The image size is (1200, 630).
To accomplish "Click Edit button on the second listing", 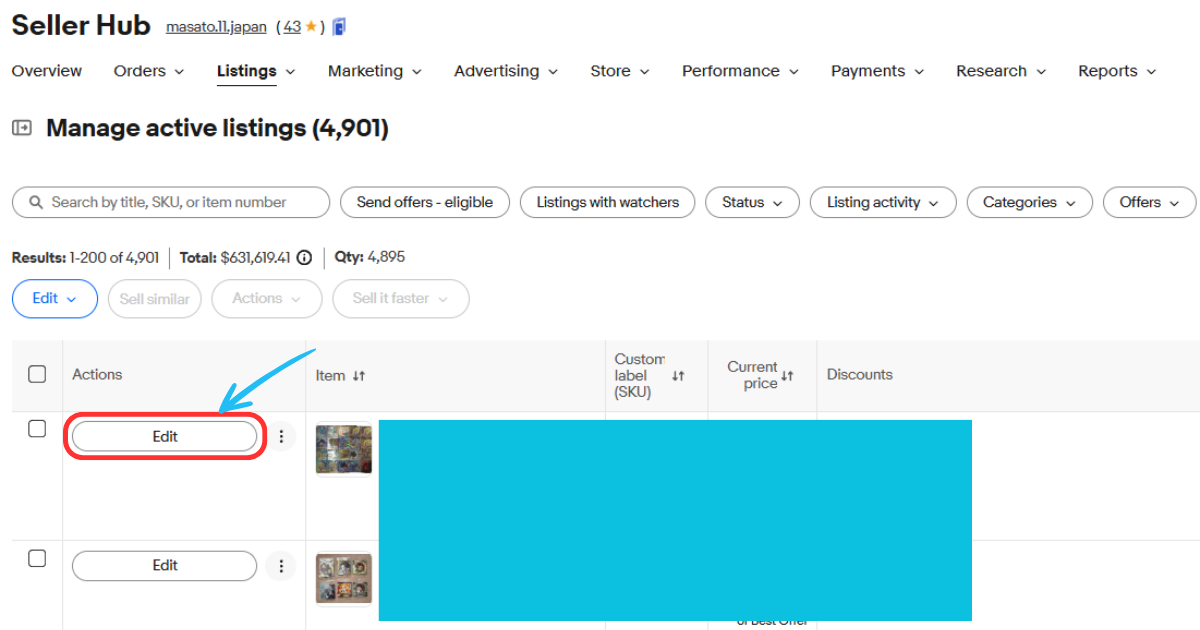I will (x=165, y=566).
